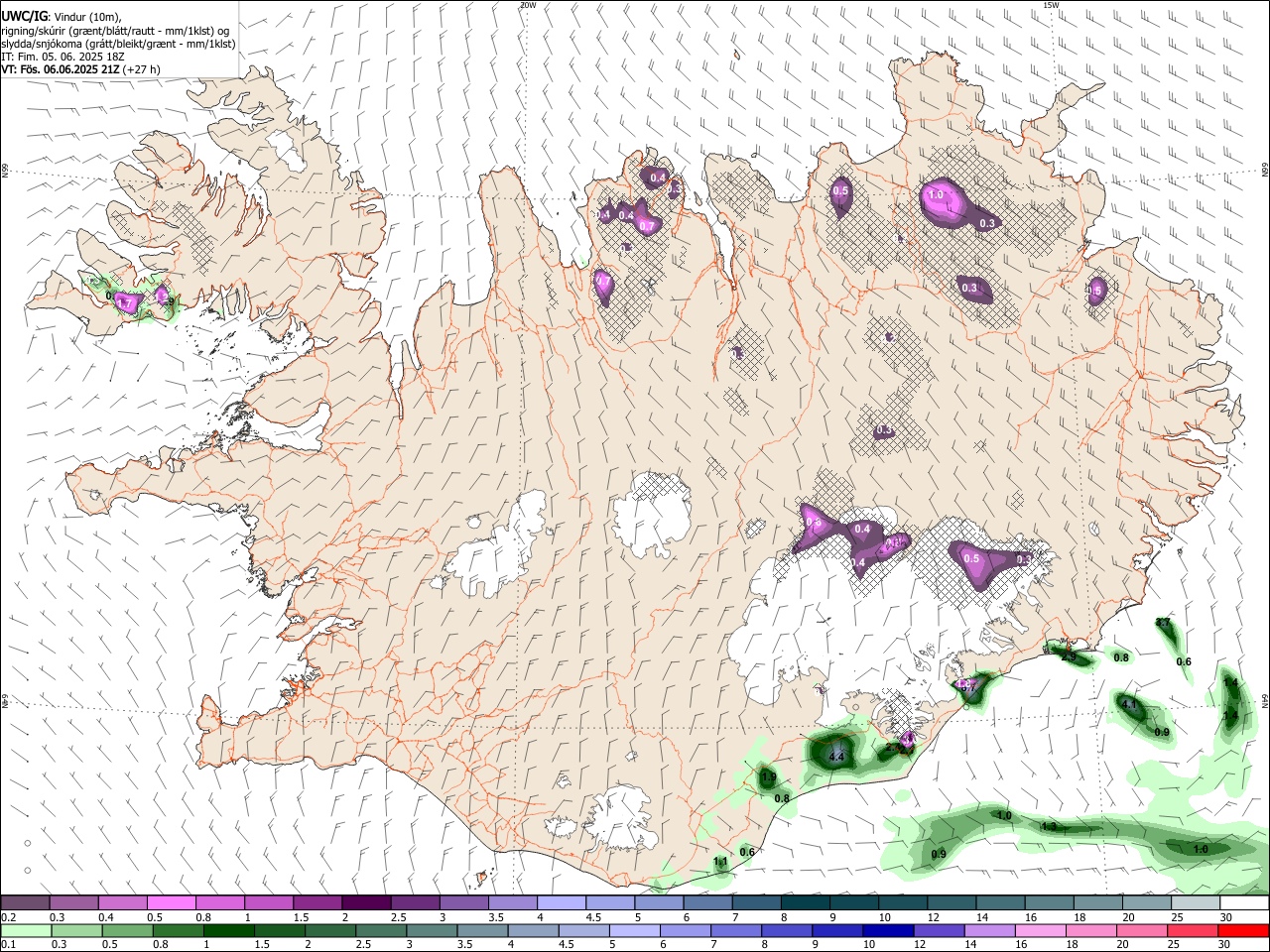Click the 1.3 precipitation value over the sea
The width and height of the screenshot is (1270, 952).
1049,826
